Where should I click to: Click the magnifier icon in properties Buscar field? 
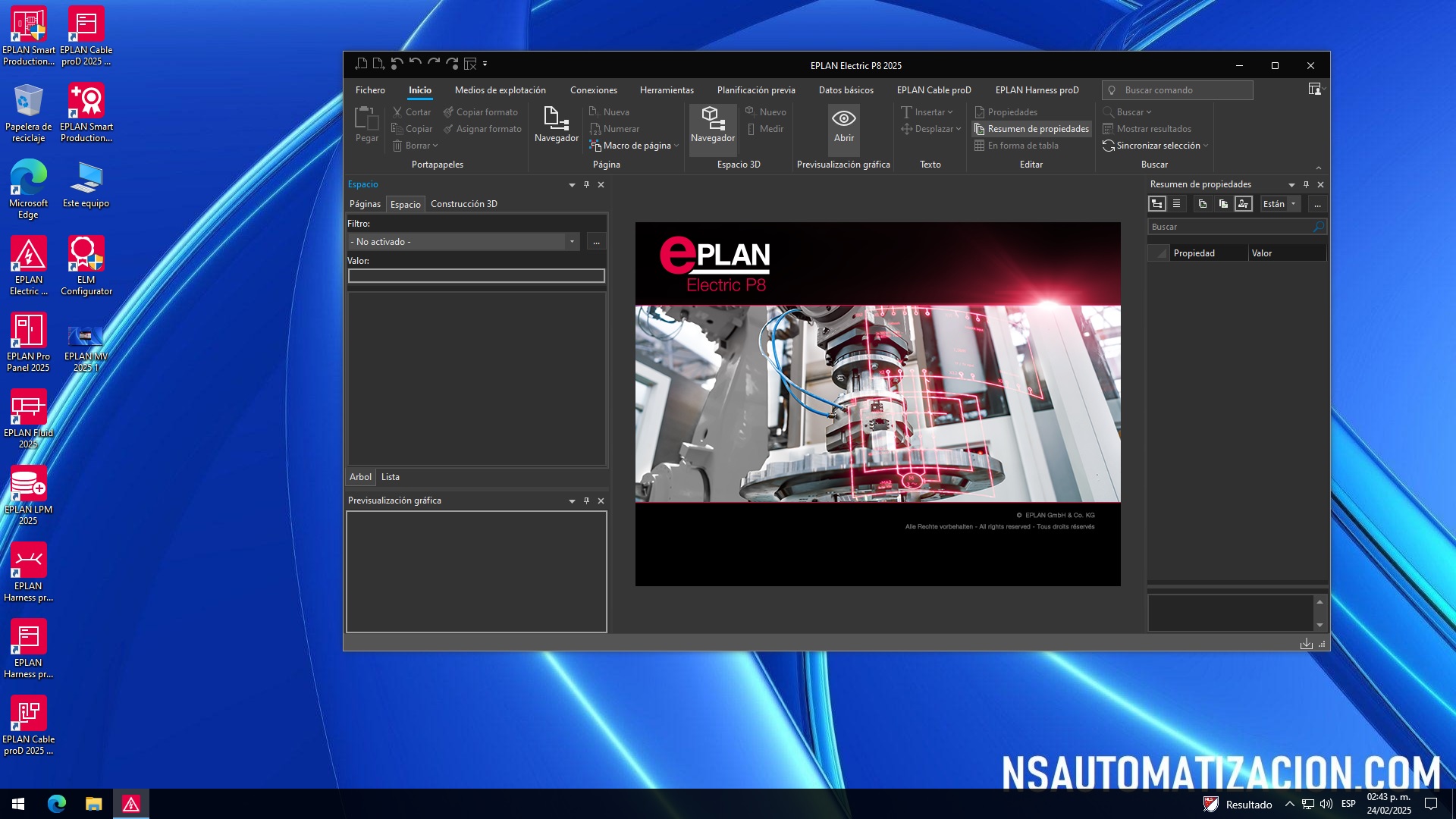(1319, 226)
